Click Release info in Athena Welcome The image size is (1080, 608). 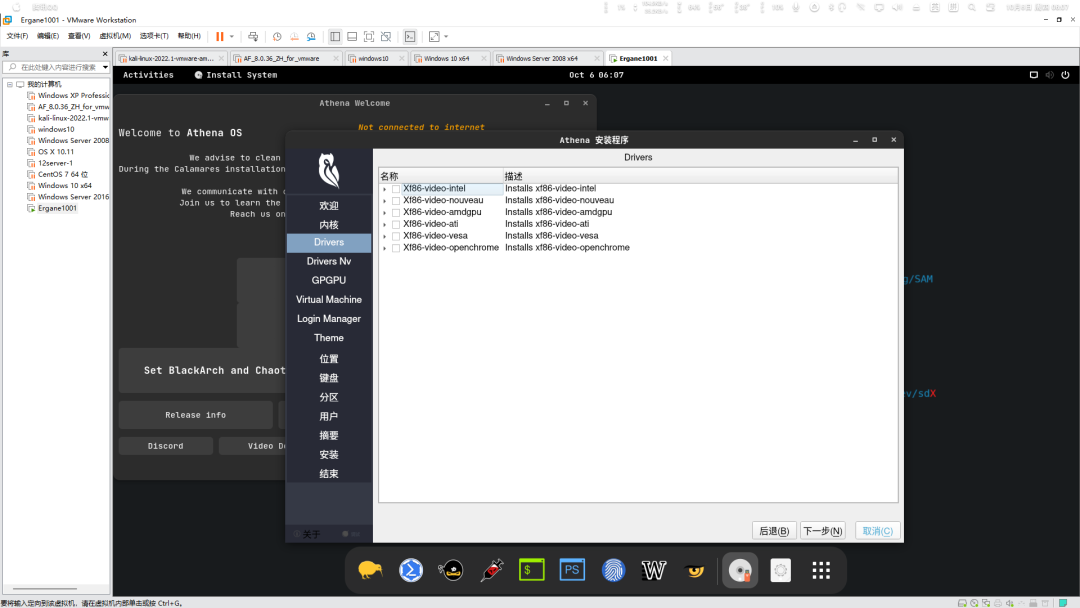(196, 415)
